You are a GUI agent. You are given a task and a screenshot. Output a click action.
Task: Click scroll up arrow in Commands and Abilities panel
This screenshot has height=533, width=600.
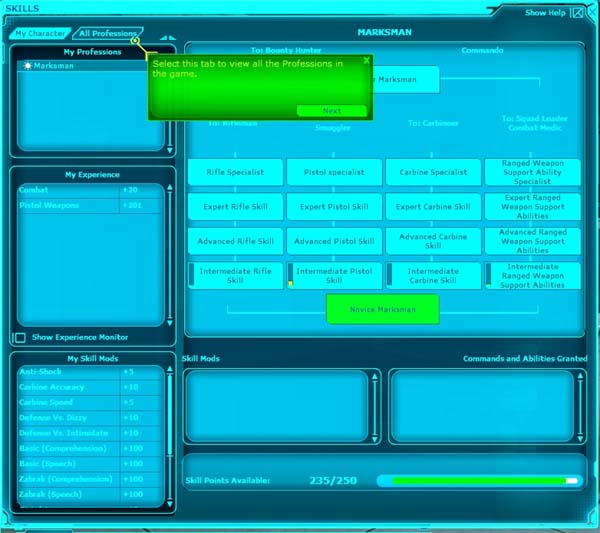tap(580, 379)
